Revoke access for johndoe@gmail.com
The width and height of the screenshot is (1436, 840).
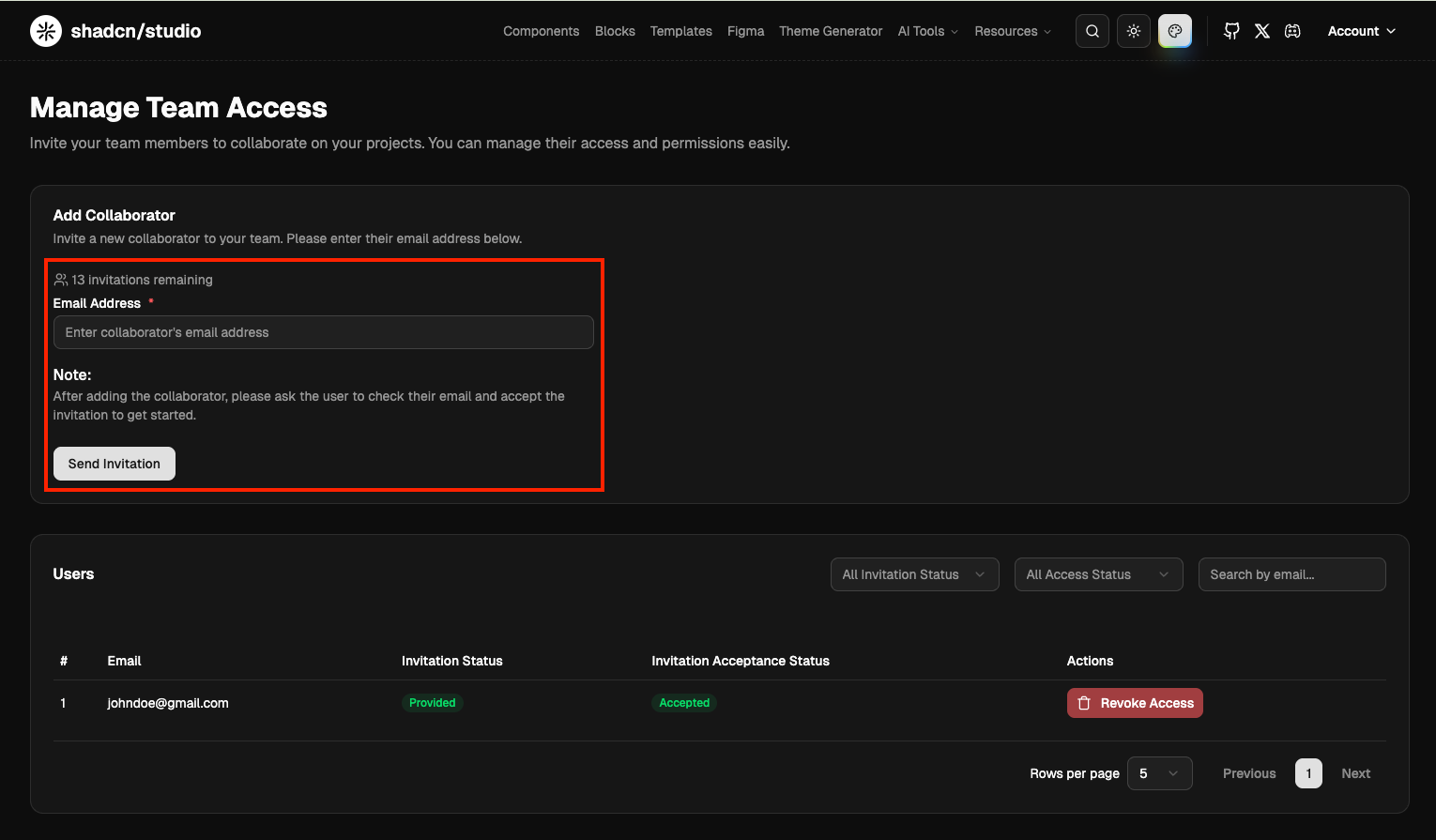(x=1134, y=703)
